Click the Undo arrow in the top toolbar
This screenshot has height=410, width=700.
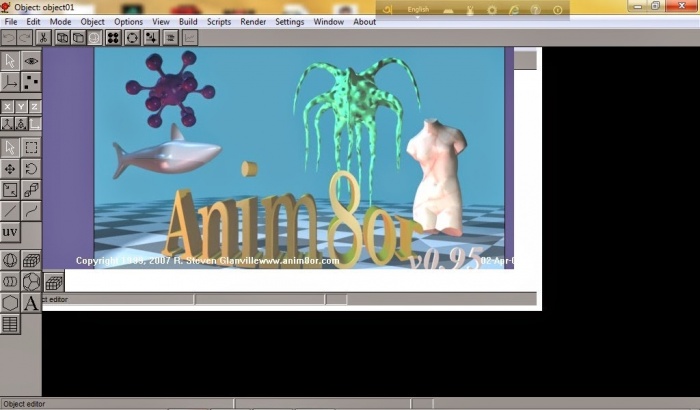tap(8, 38)
